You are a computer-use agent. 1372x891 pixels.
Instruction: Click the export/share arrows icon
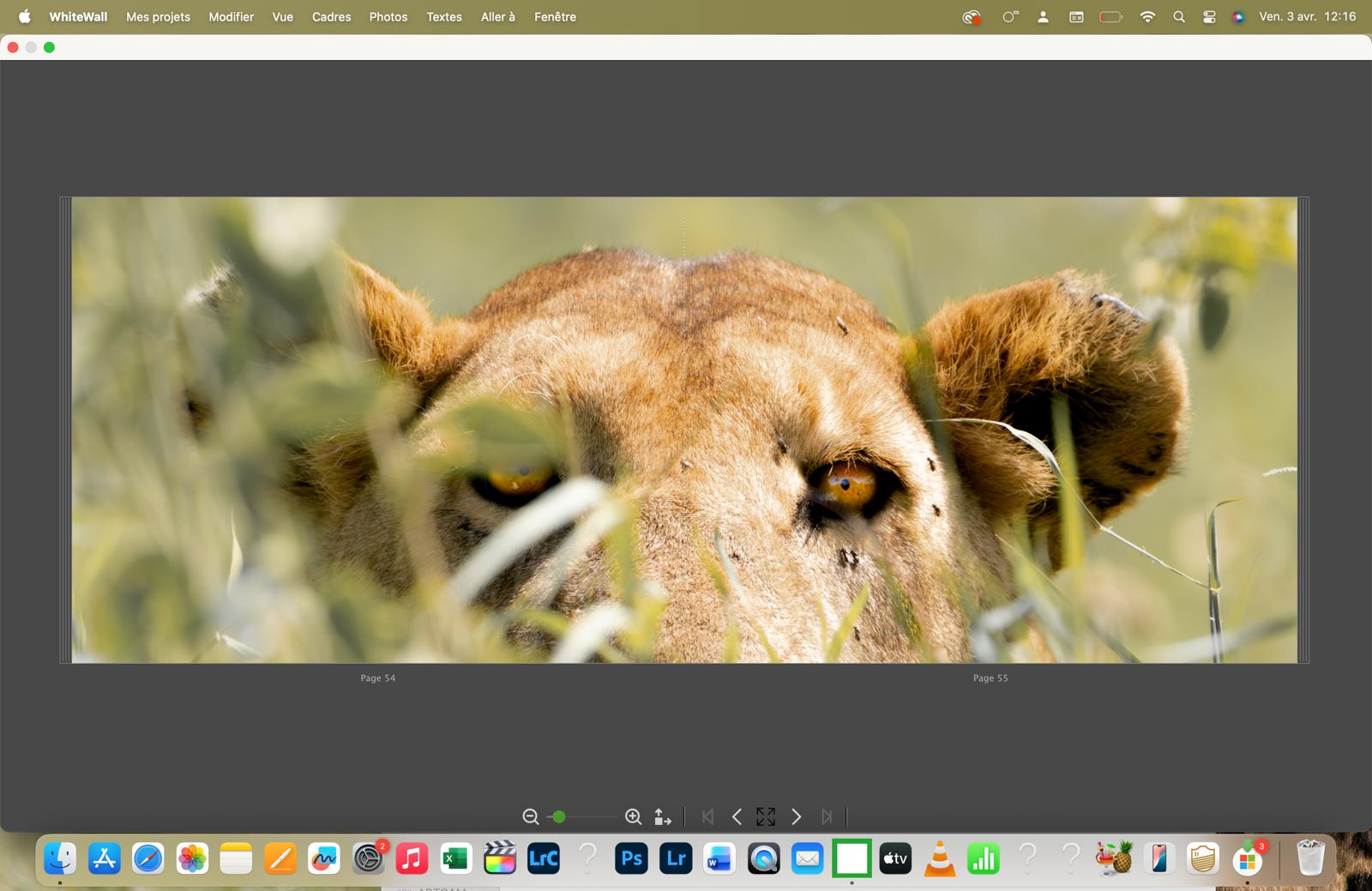click(x=663, y=817)
